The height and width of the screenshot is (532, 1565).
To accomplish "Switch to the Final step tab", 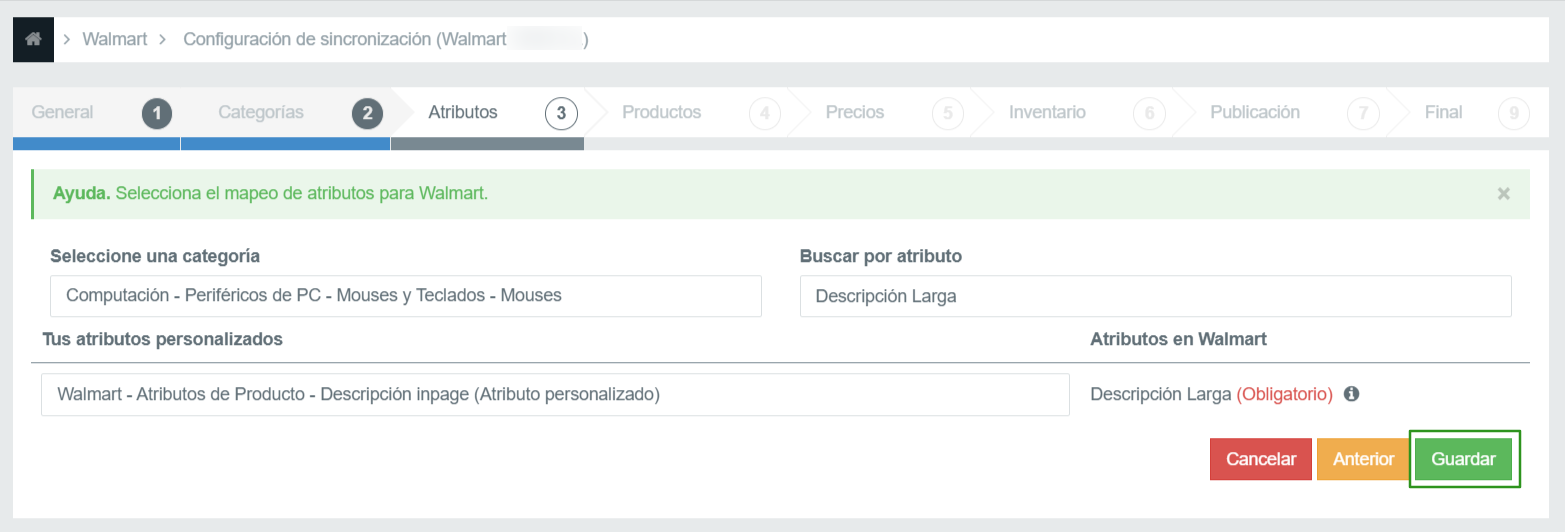I will [1443, 112].
